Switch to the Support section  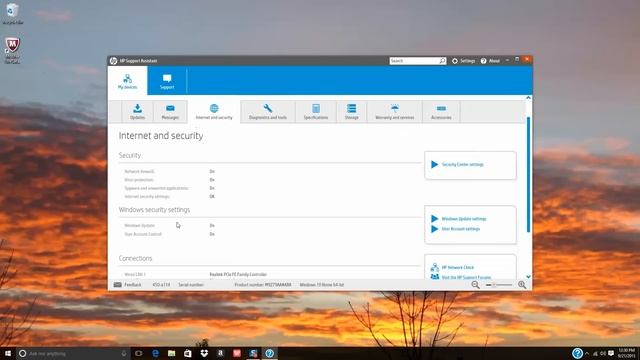coord(167,81)
